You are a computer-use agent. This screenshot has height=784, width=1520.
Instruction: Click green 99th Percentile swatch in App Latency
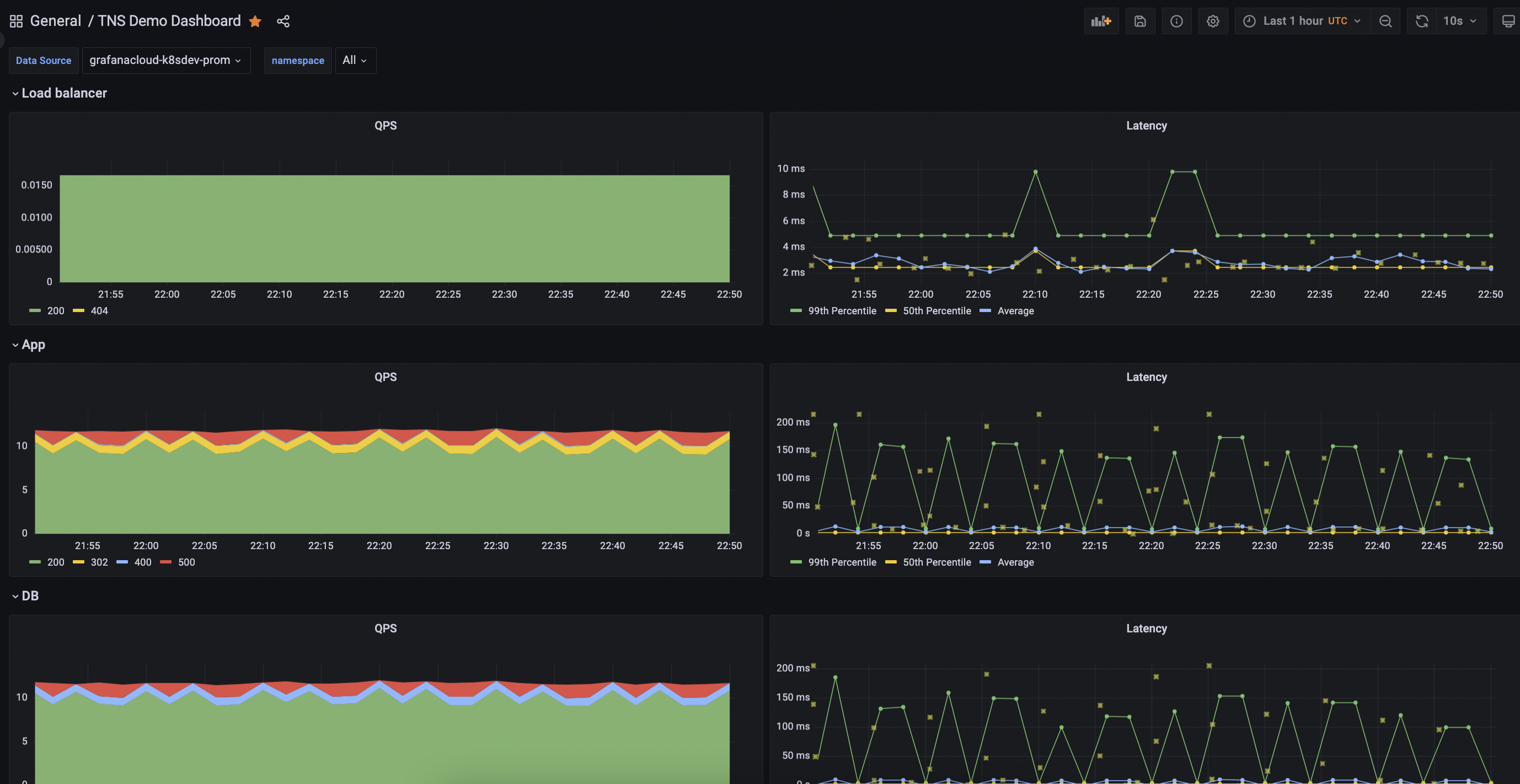796,562
